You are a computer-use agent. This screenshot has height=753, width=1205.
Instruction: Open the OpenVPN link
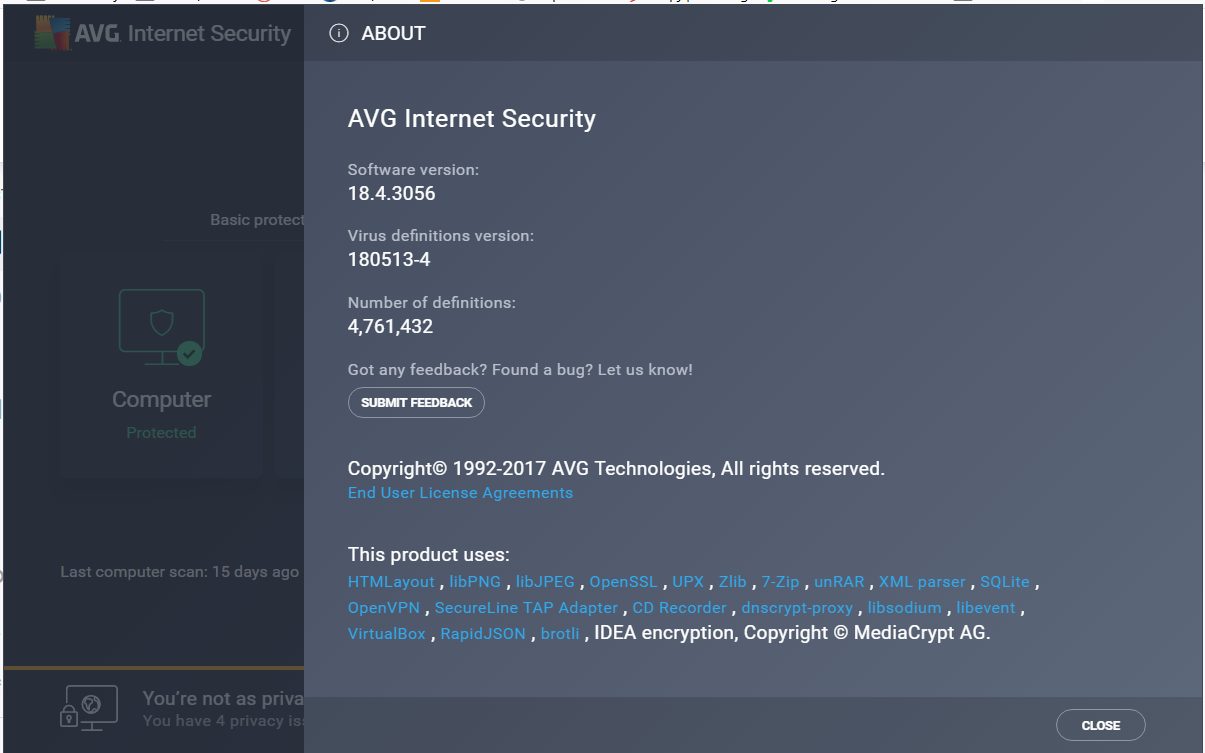[384, 608]
